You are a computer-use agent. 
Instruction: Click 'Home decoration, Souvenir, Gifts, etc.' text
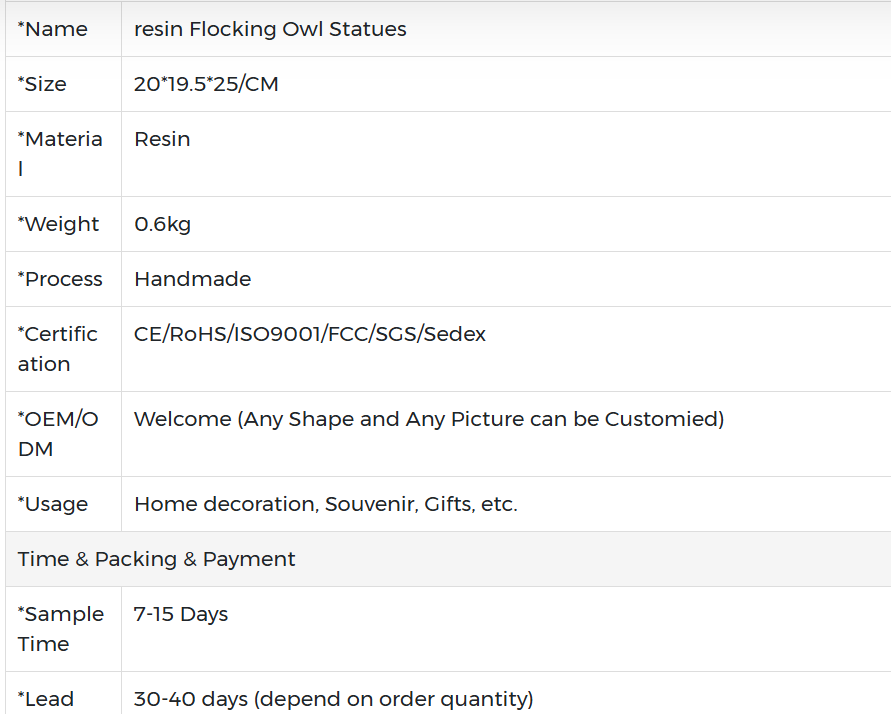pyautogui.click(x=326, y=504)
